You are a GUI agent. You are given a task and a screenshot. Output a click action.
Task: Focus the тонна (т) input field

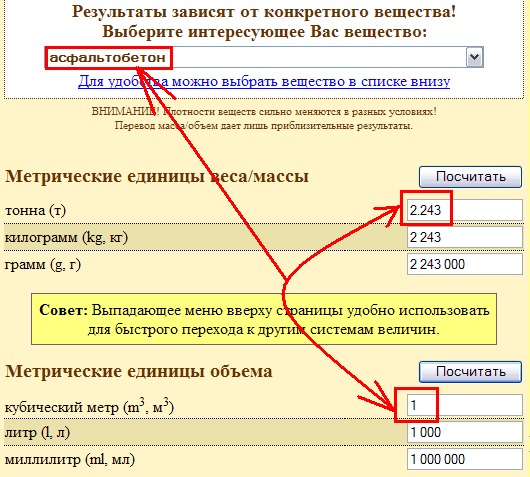(x=465, y=210)
